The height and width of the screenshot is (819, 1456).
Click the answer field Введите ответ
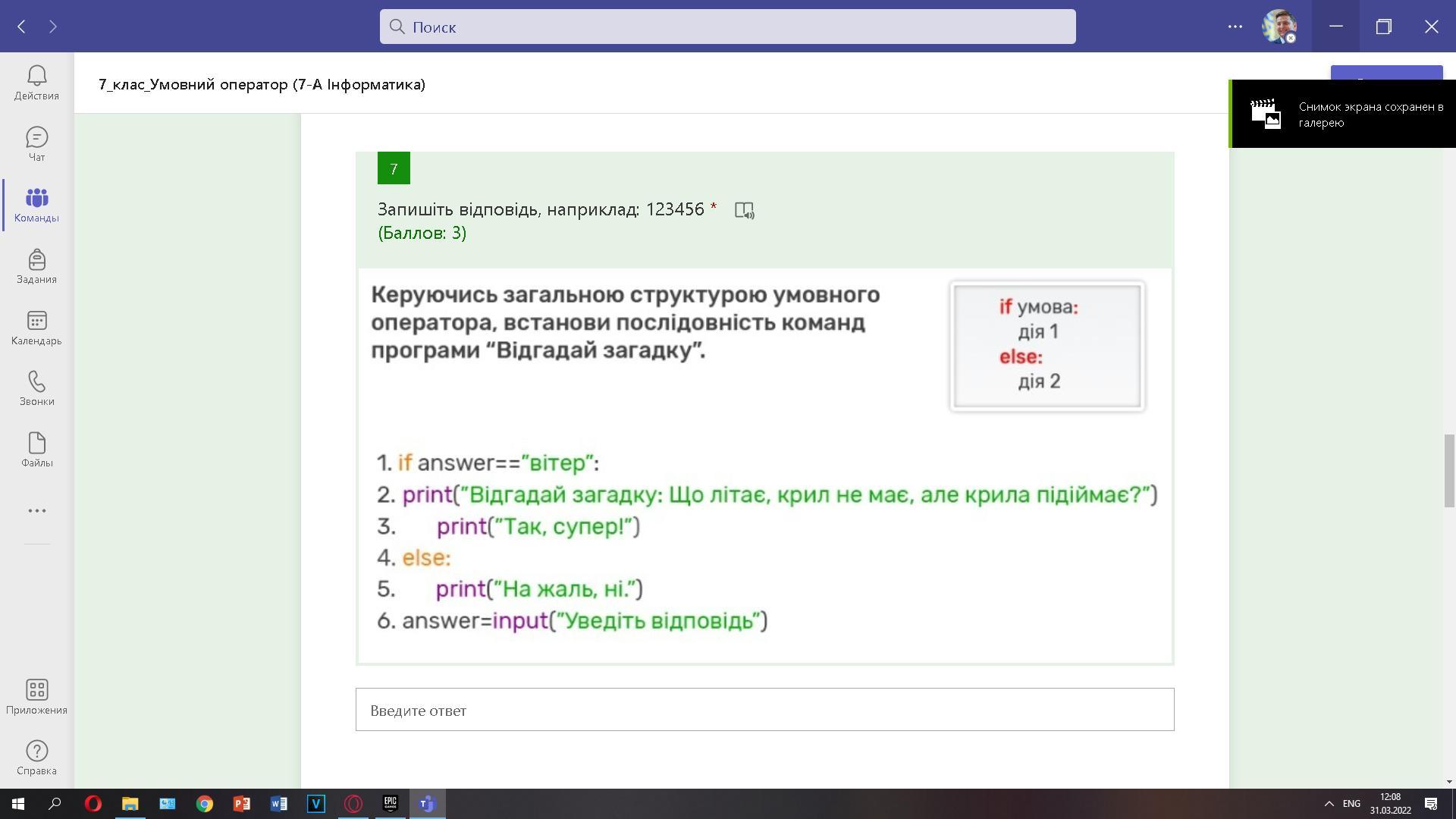click(x=764, y=710)
